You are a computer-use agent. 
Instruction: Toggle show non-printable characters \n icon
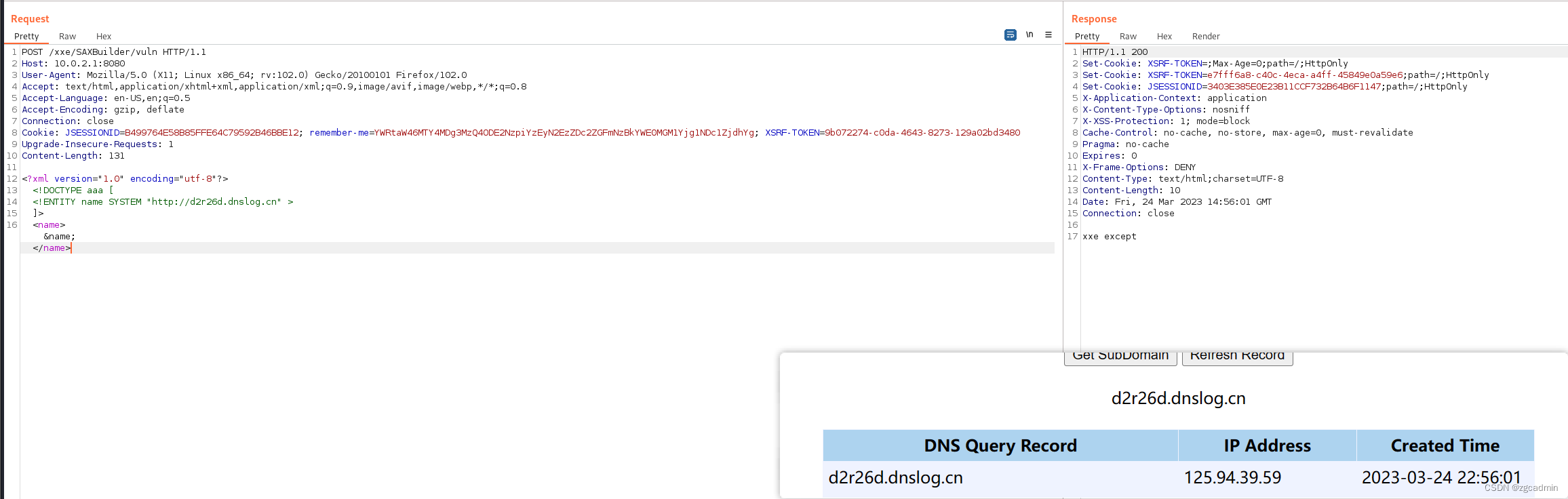[1030, 35]
